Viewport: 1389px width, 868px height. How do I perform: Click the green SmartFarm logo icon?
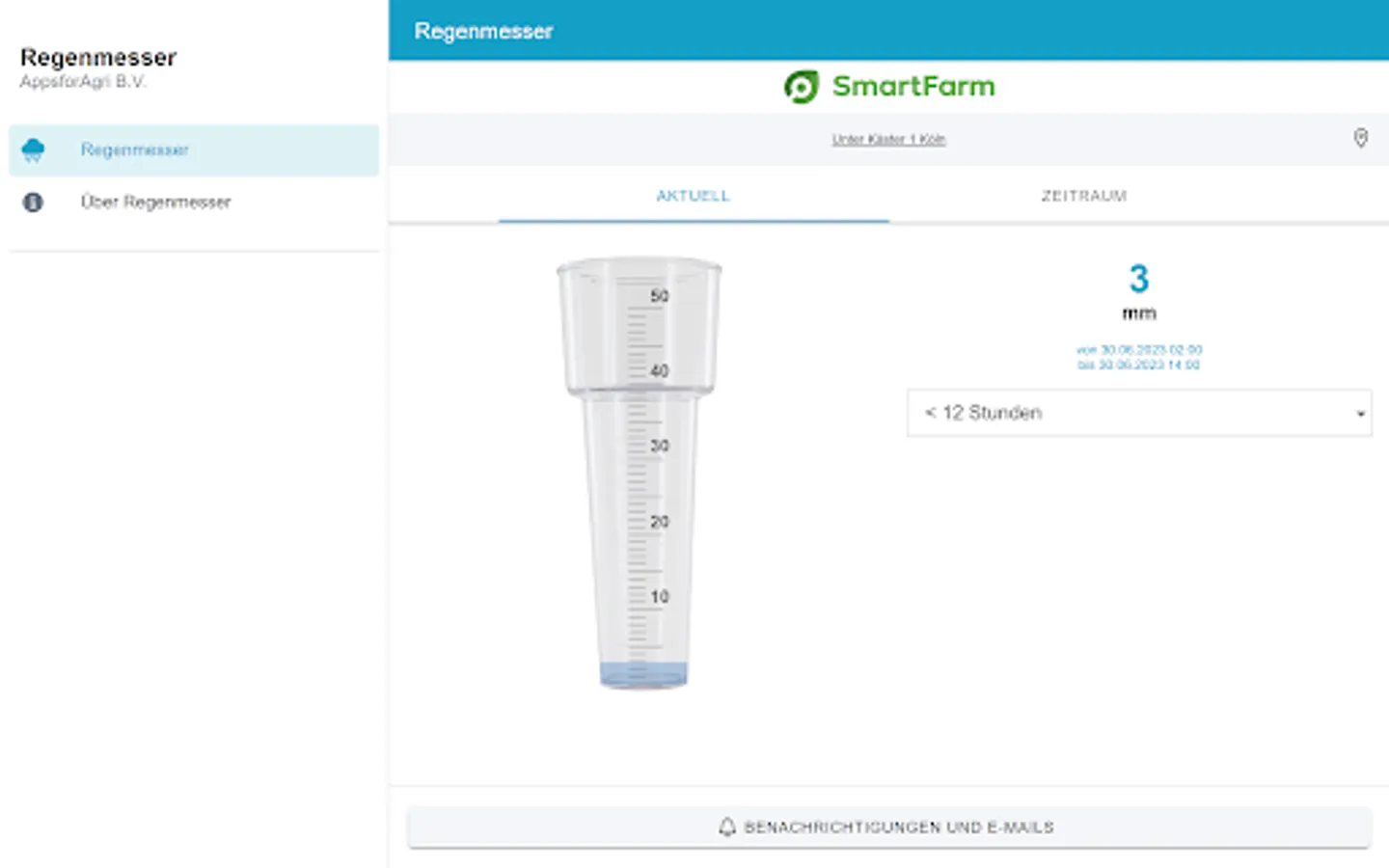click(801, 87)
